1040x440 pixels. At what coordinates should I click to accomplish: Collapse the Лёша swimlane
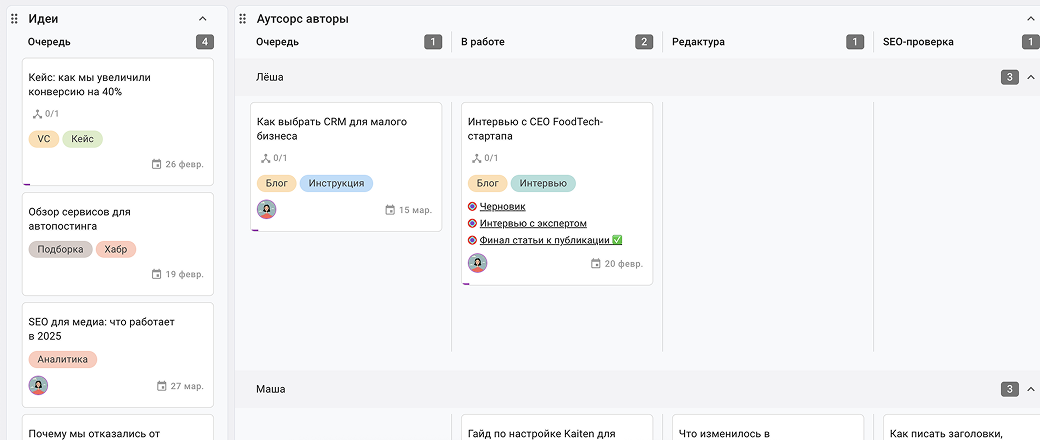coord(1031,77)
